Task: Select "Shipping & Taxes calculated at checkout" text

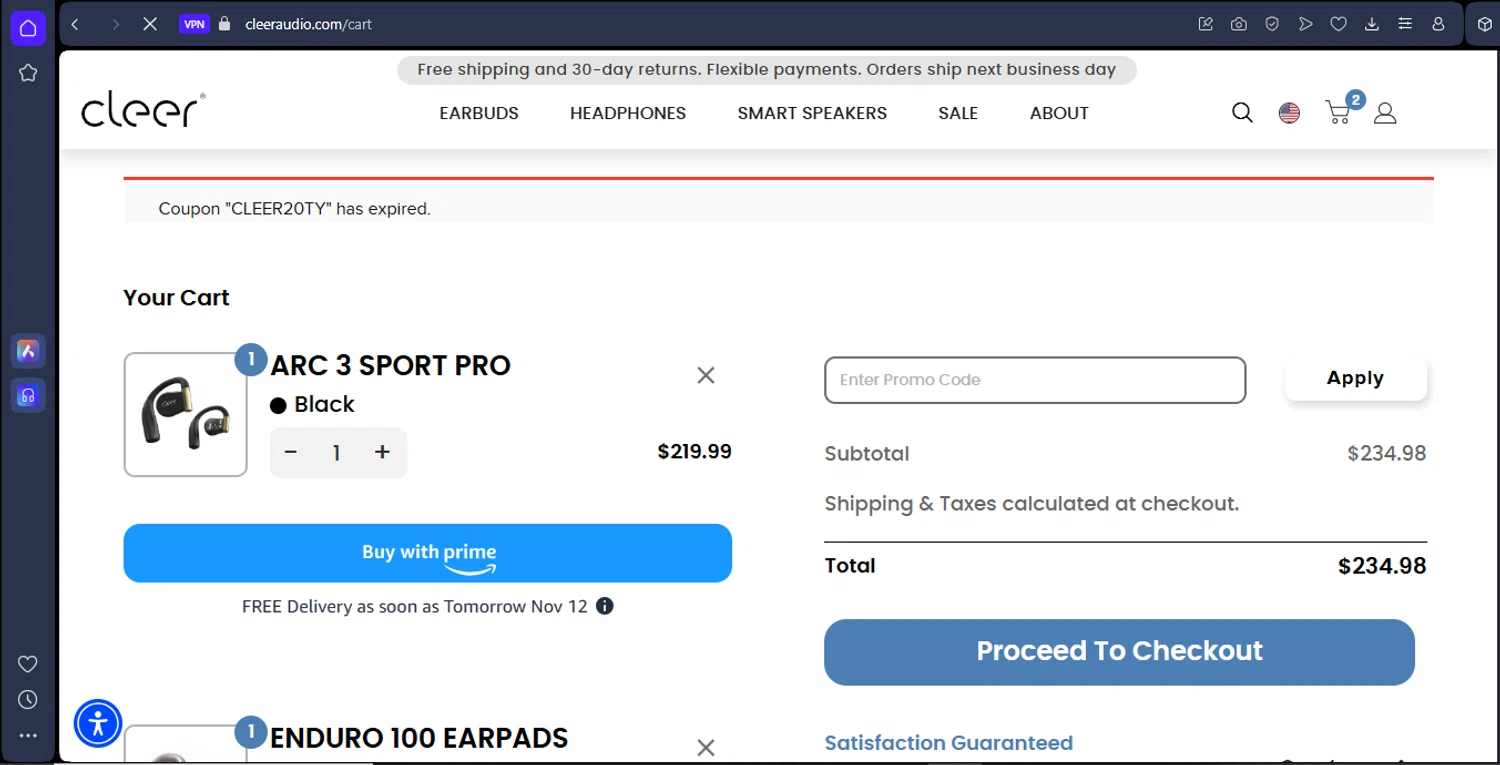Action: pyautogui.click(x=1031, y=504)
